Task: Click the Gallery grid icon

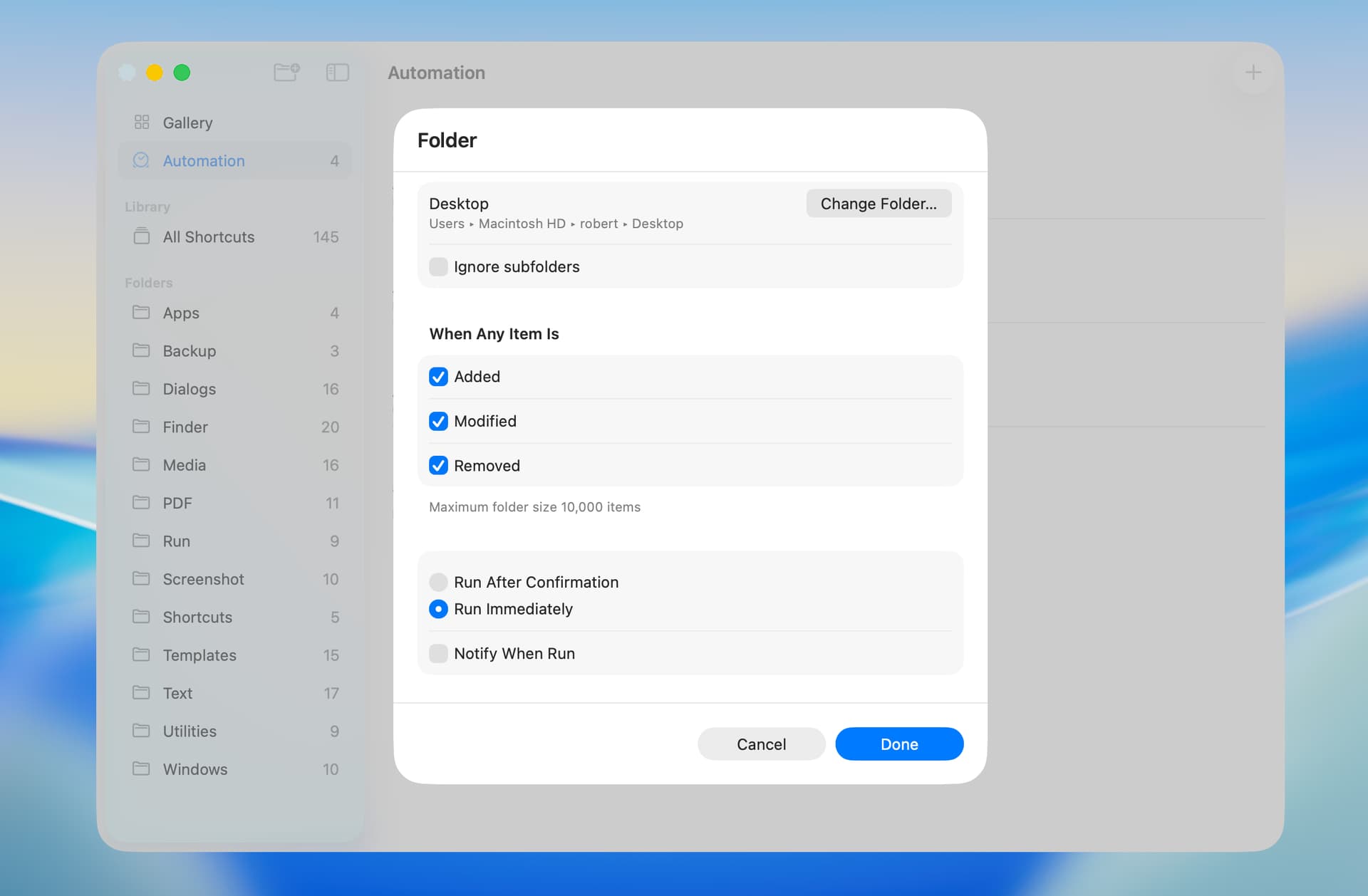Action: coord(142,123)
